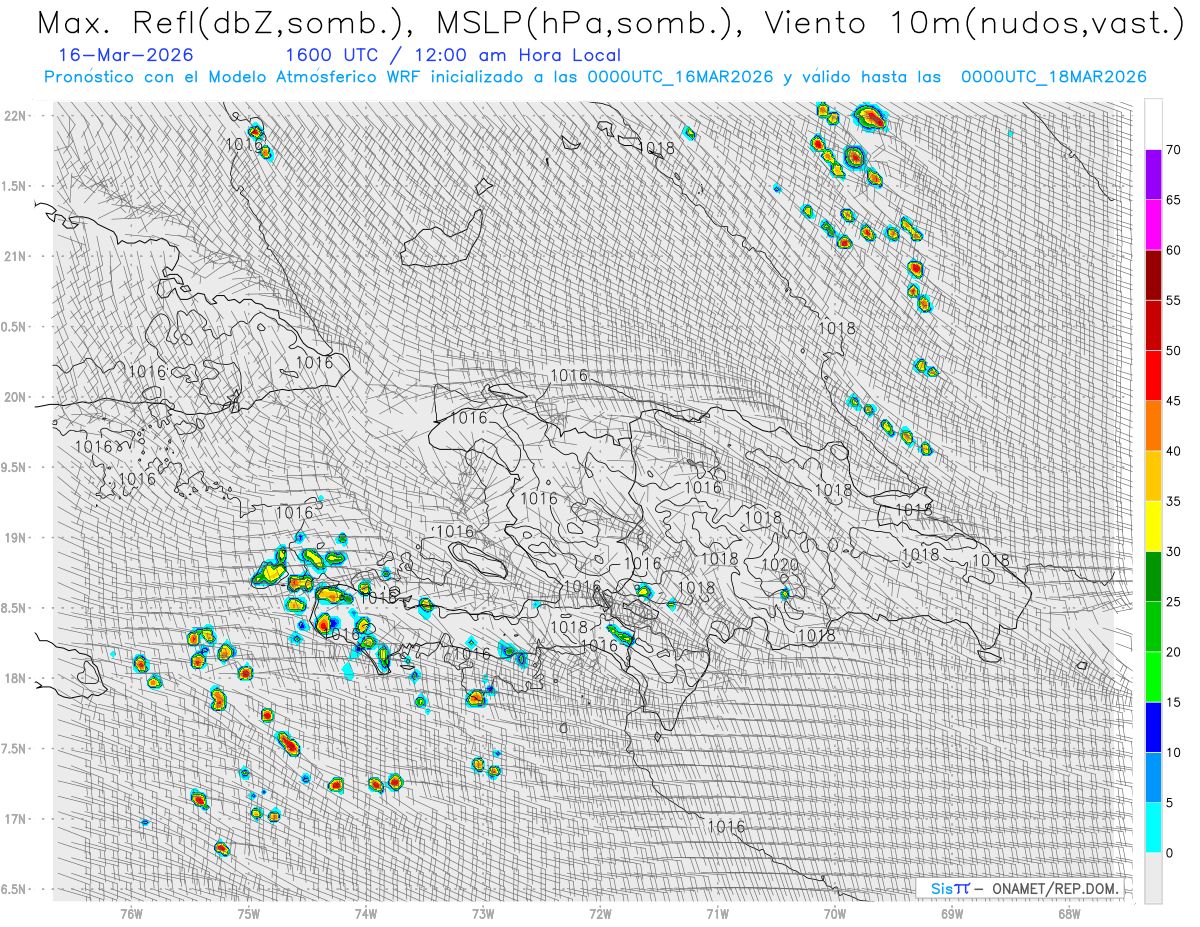This screenshot has height=927, width=1200.
Task: Click the dark green 25-30 dBZ colorbar segment
Action: [x=1153, y=576]
